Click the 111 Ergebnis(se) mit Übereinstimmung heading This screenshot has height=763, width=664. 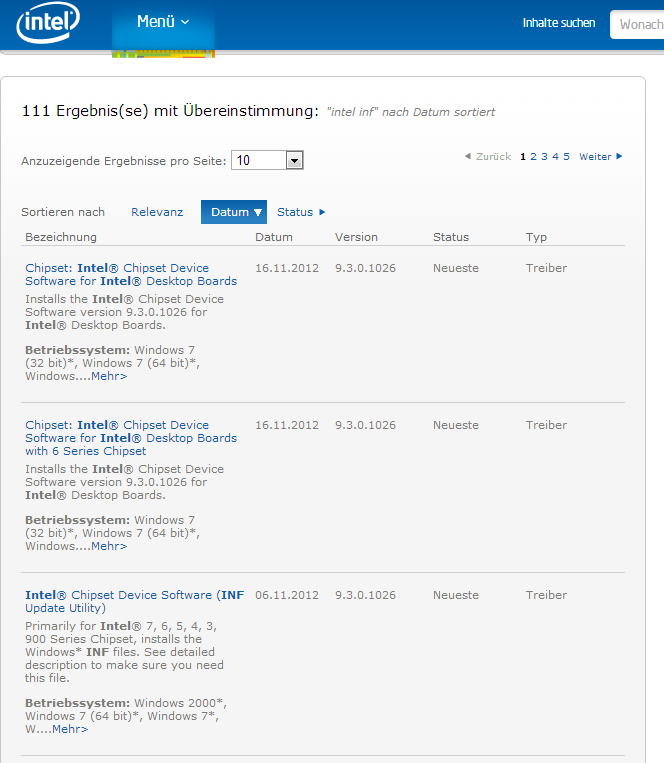click(x=170, y=111)
